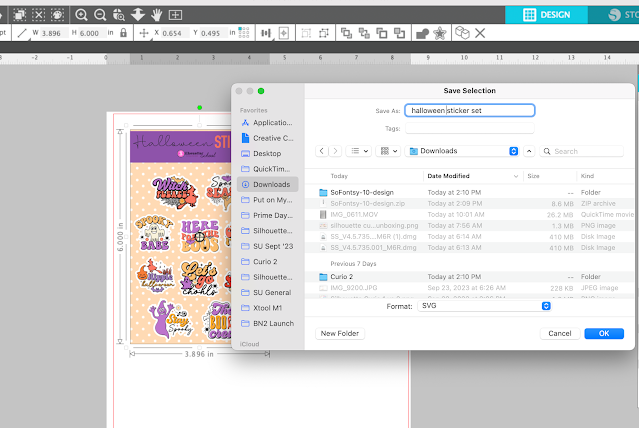The width and height of the screenshot is (639, 428).
Task: Click the Fit to Window icon
Action: click(175, 15)
